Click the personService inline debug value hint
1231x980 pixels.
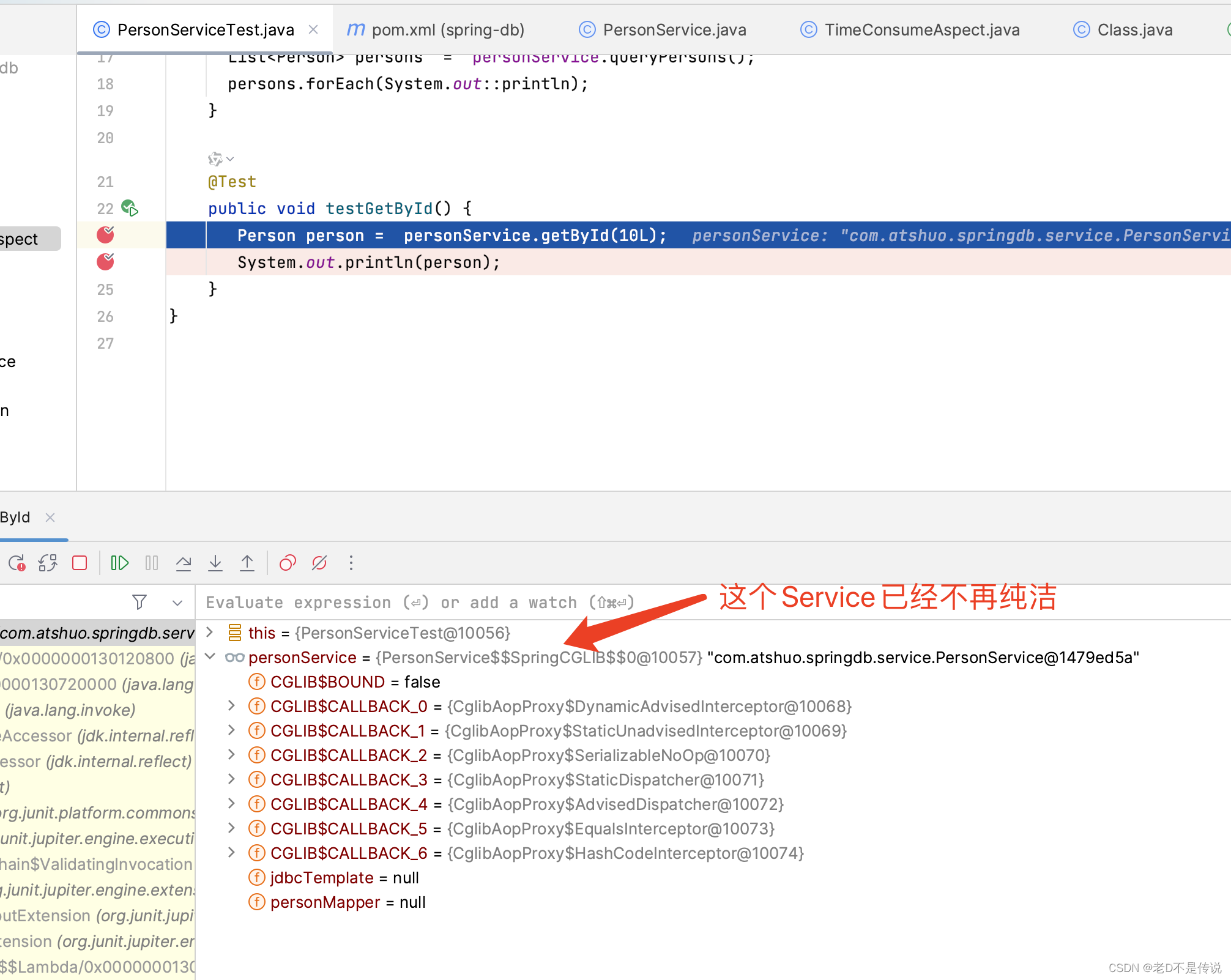tap(961, 236)
